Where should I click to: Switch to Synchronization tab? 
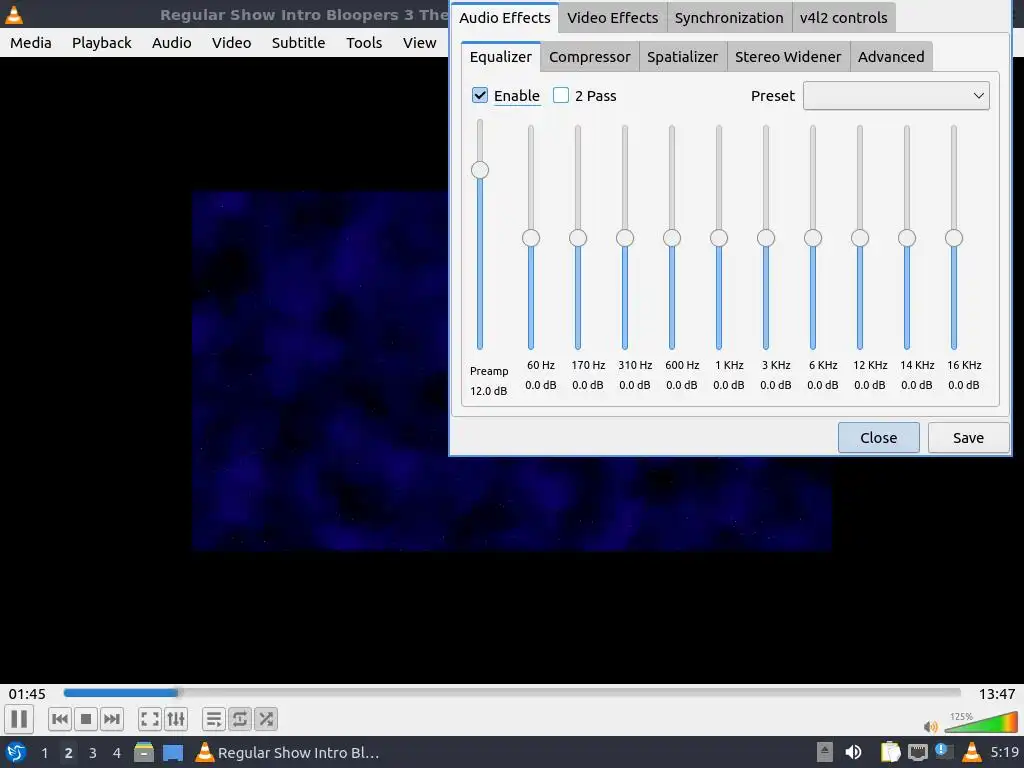(729, 18)
